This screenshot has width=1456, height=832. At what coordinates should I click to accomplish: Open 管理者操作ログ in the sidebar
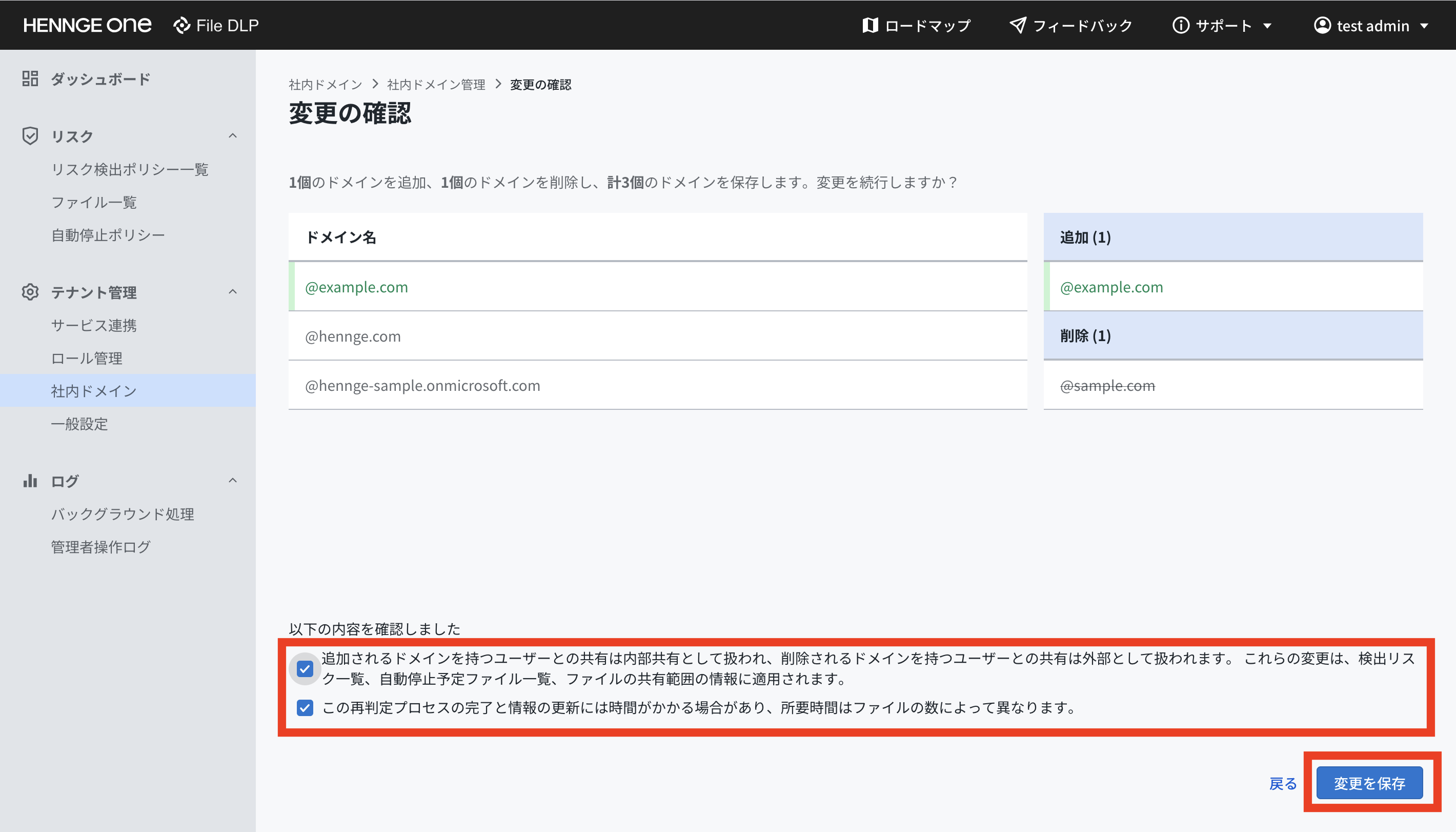click(x=100, y=547)
